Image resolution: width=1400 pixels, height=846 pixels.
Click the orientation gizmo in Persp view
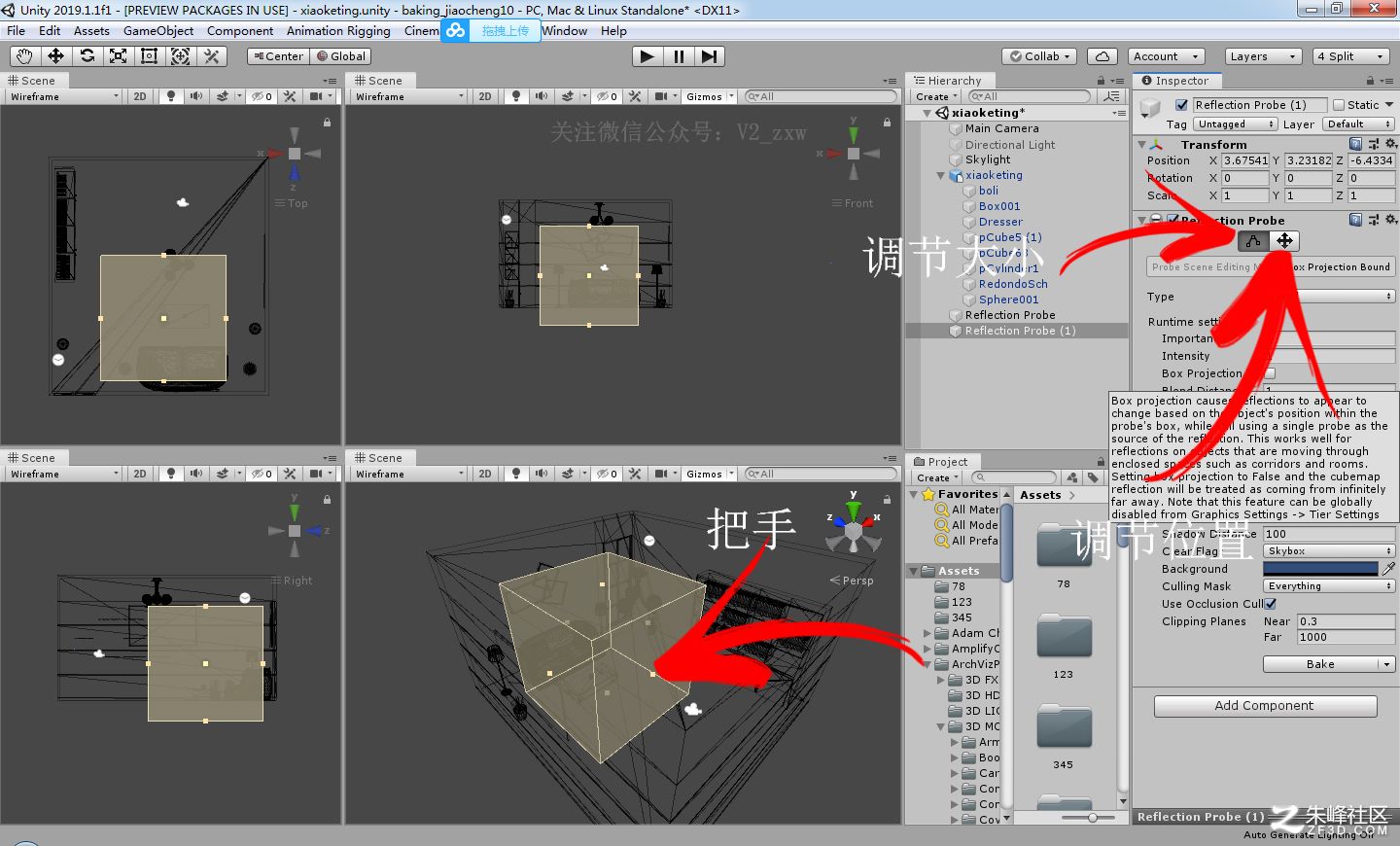pyautogui.click(x=854, y=531)
